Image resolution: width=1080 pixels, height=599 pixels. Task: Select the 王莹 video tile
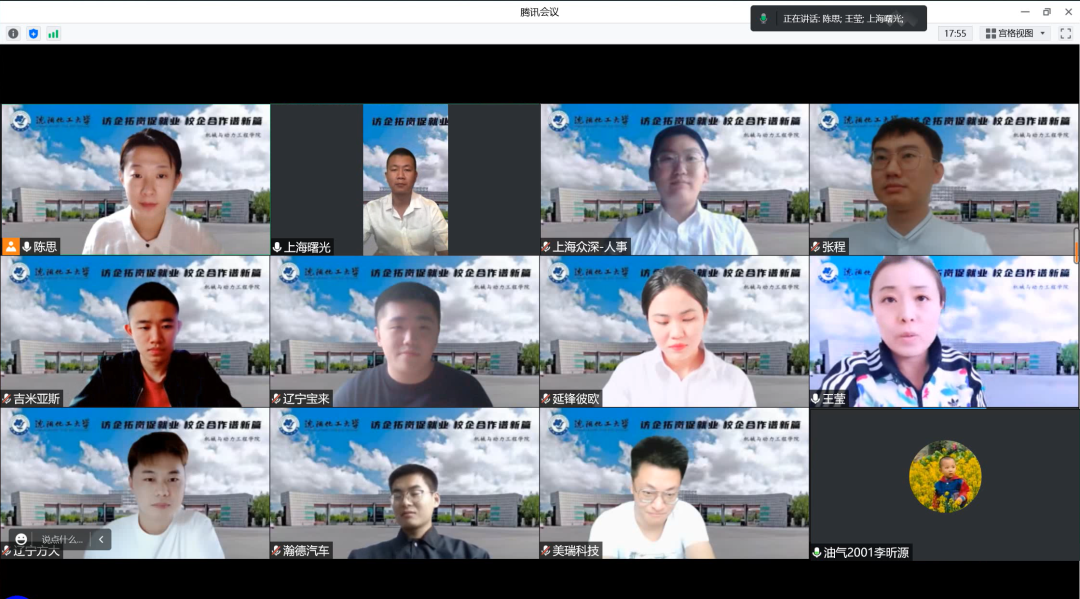[x=944, y=330]
